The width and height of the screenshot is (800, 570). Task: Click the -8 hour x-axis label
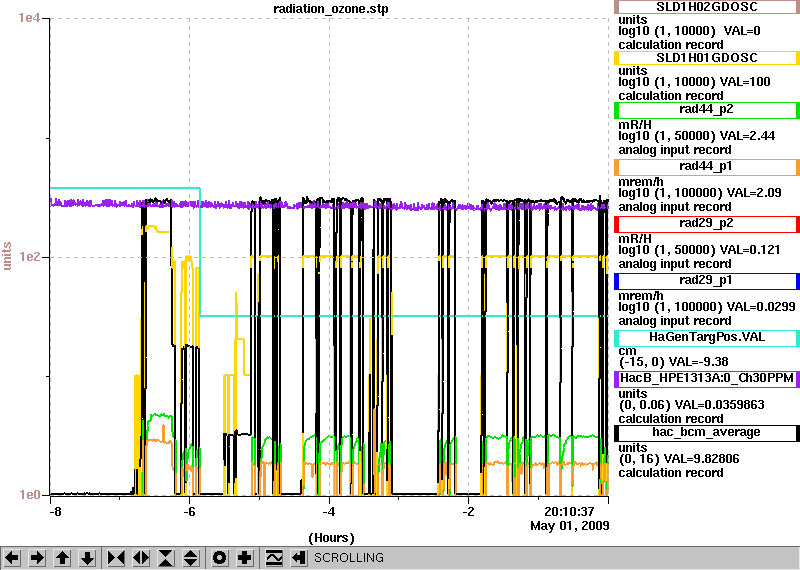55,511
